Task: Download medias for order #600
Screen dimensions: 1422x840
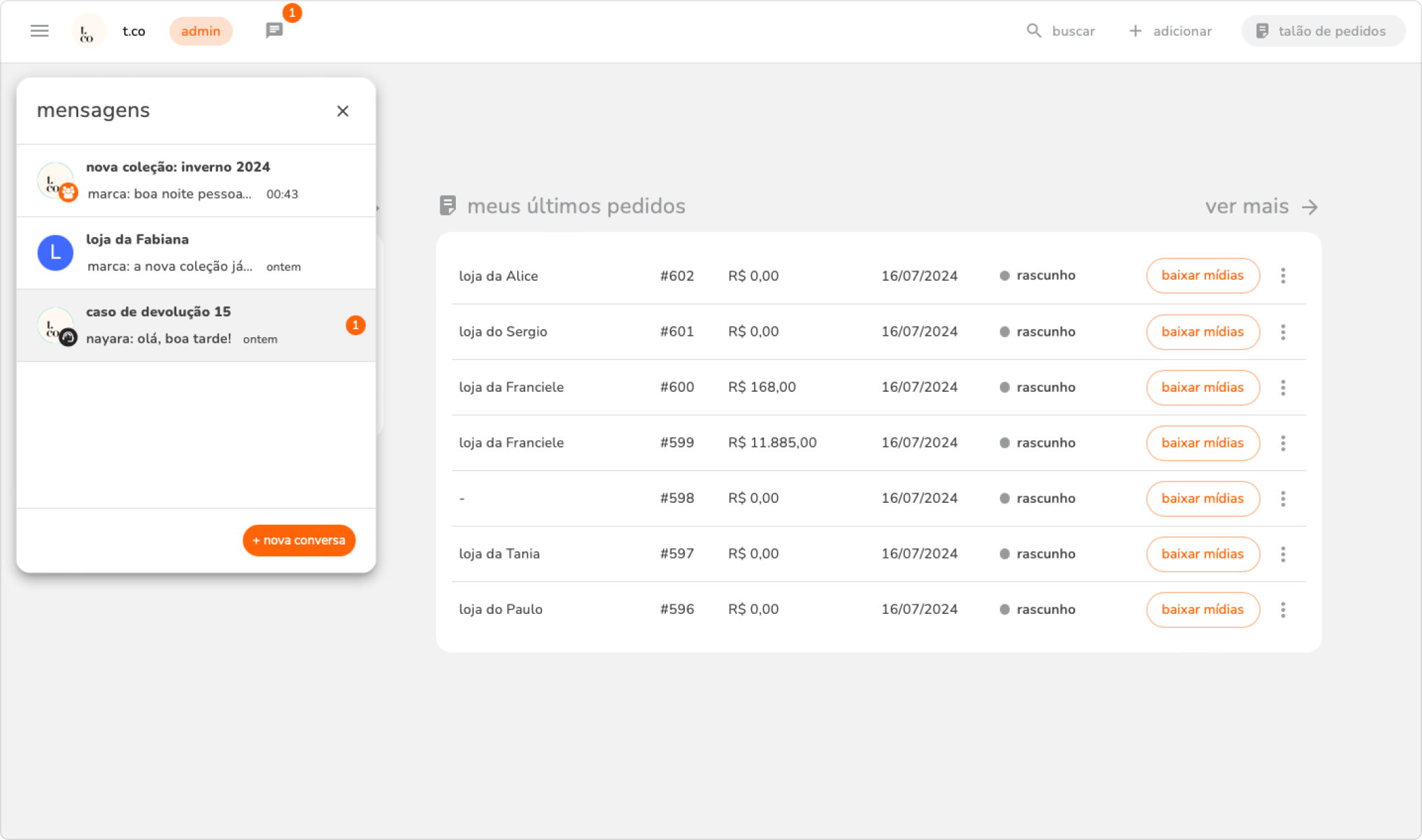Action: [x=1203, y=388]
